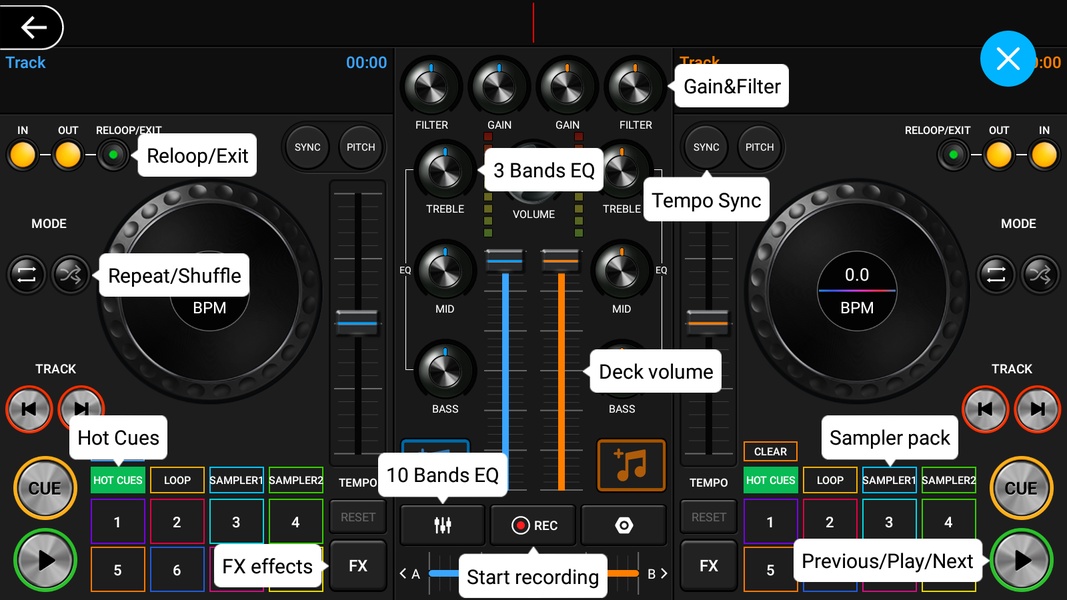Close the tutorial overlay with X button
1067x600 pixels.
click(1007, 59)
